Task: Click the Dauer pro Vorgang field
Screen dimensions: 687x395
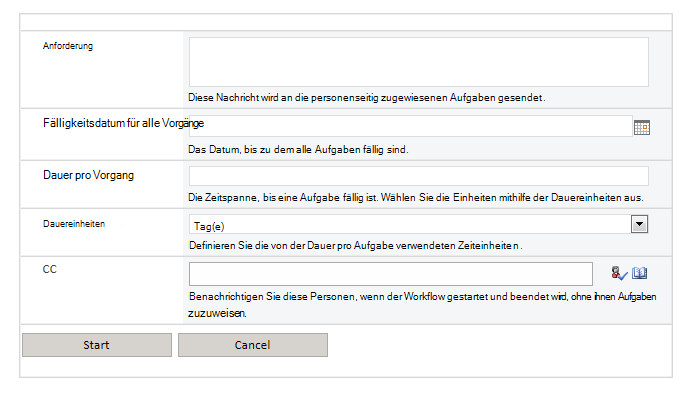Action: pyautogui.click(x=418, y=176)
